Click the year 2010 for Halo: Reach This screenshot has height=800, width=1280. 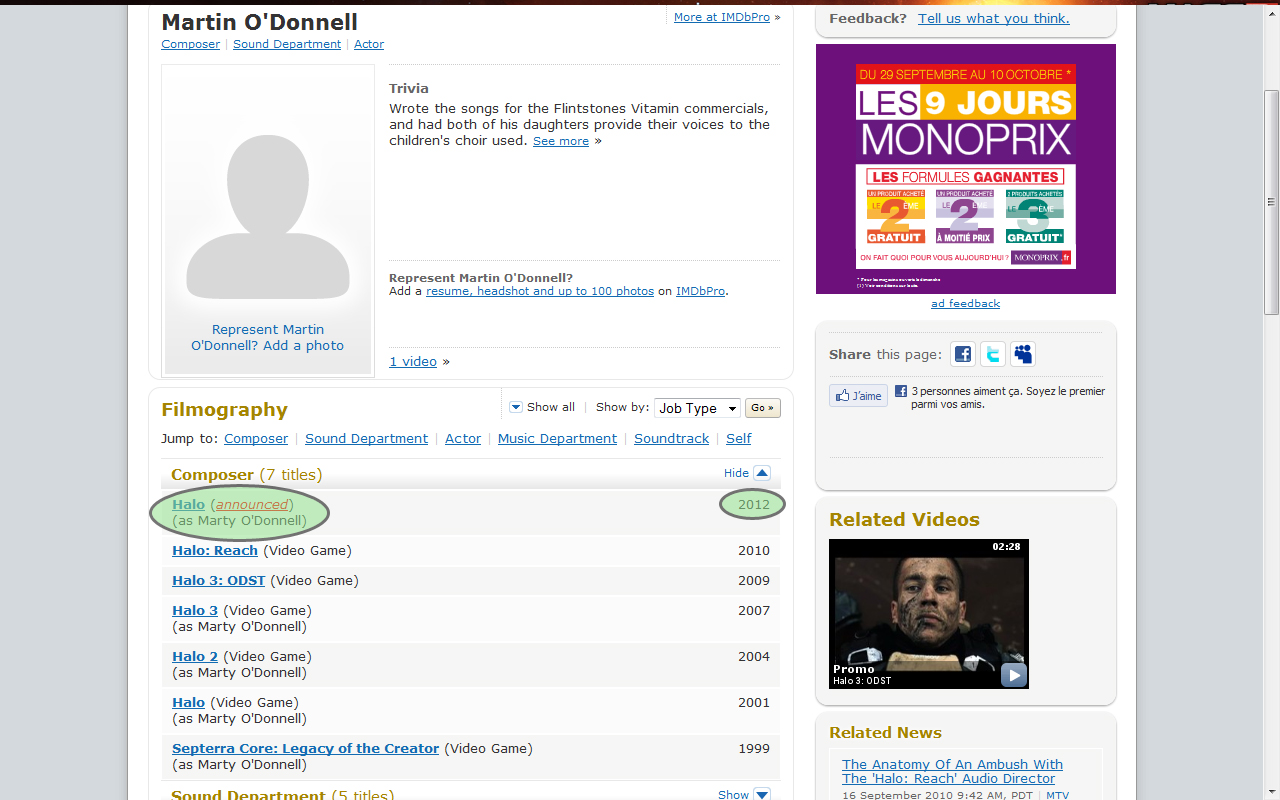pyautogui.click(x=754, y=550)
